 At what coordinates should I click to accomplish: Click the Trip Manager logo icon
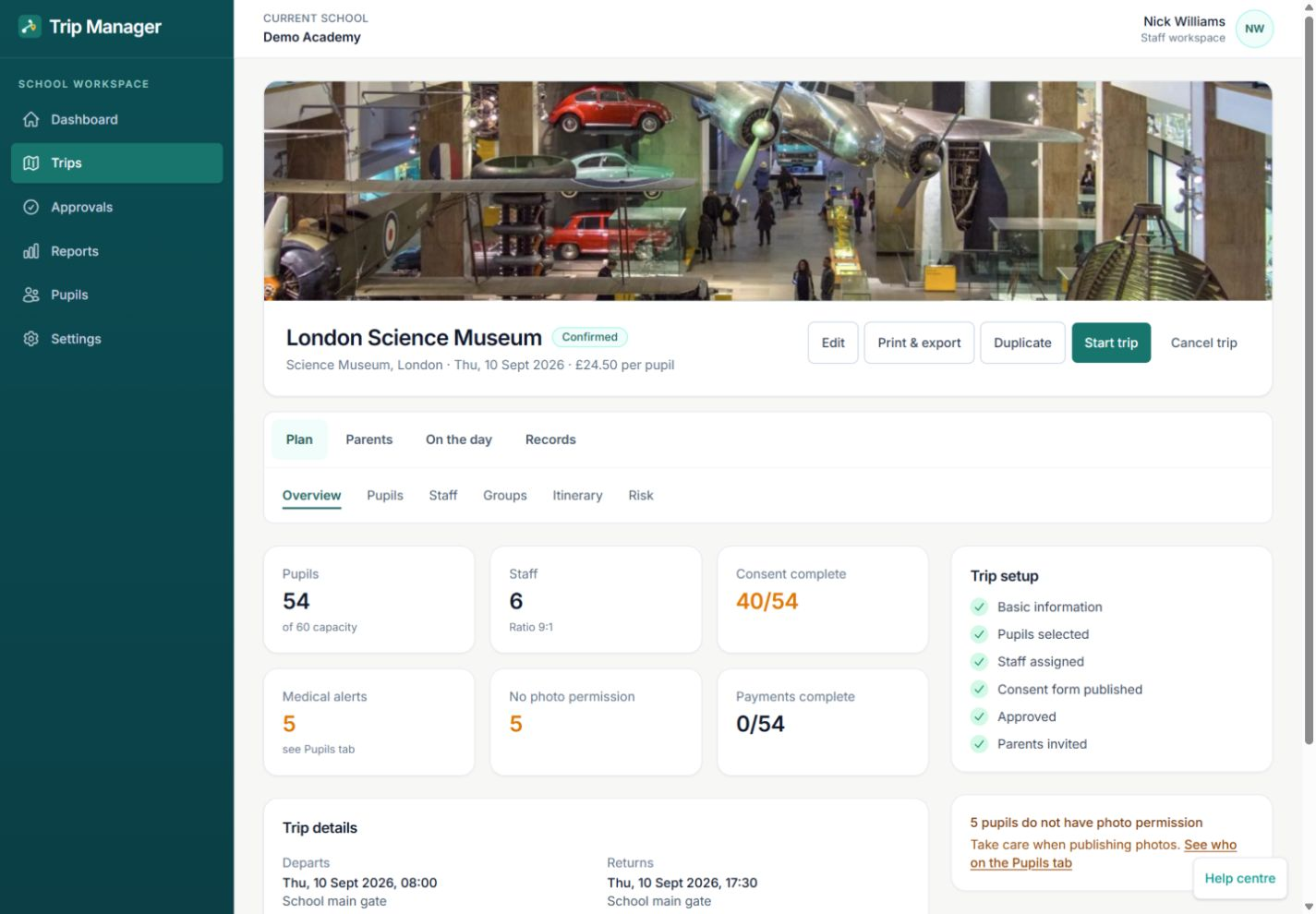point(30,26)
